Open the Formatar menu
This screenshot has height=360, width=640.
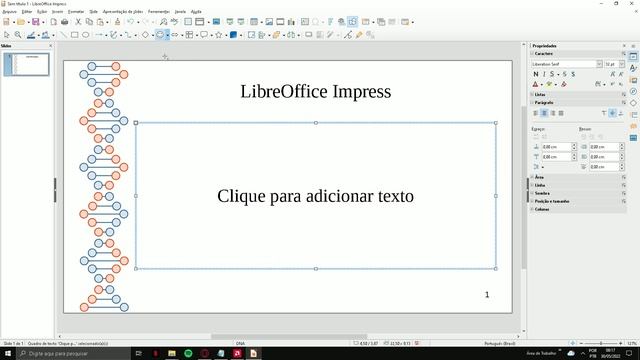point(76,12)
